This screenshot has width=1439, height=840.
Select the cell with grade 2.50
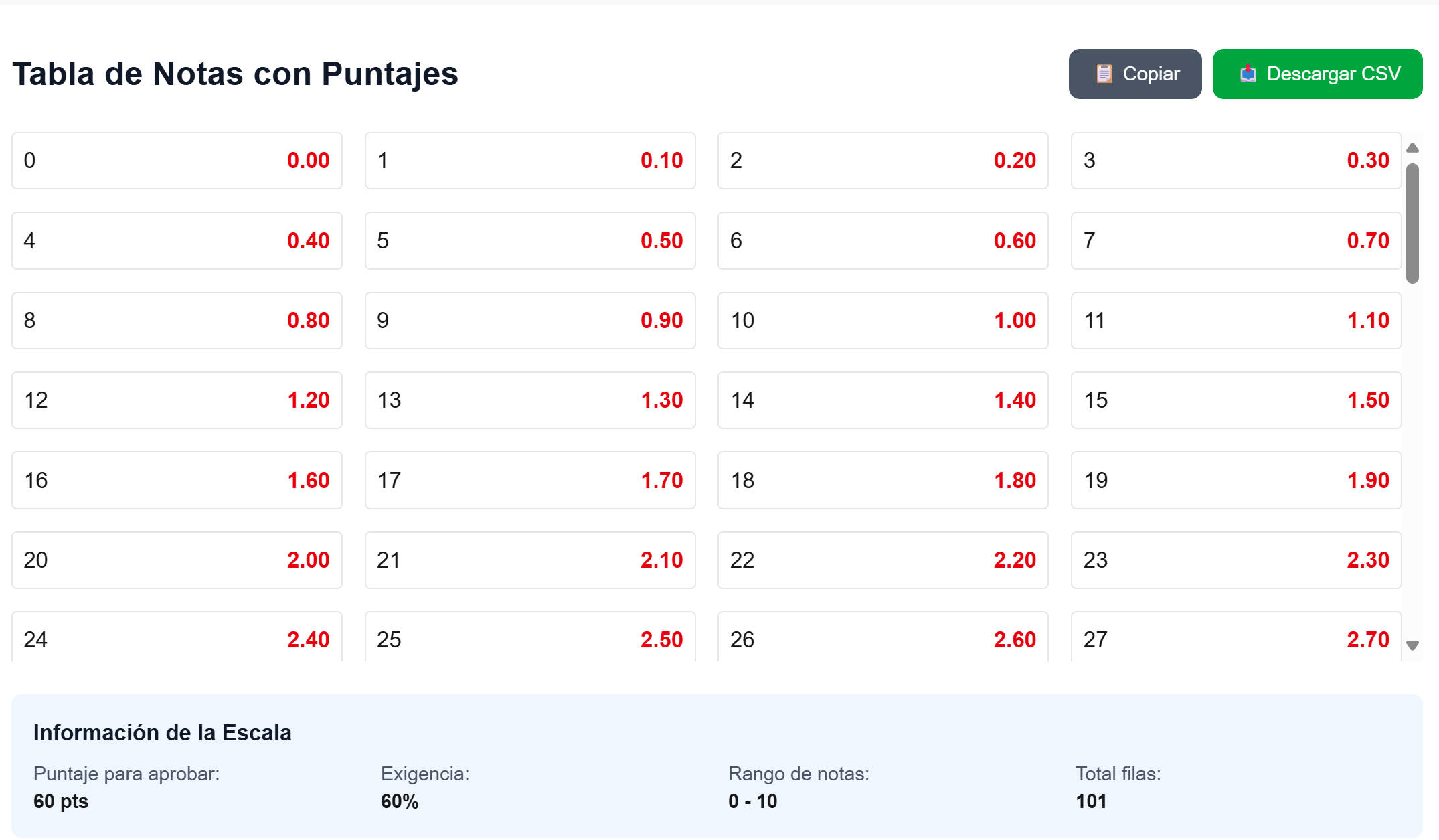529,637
